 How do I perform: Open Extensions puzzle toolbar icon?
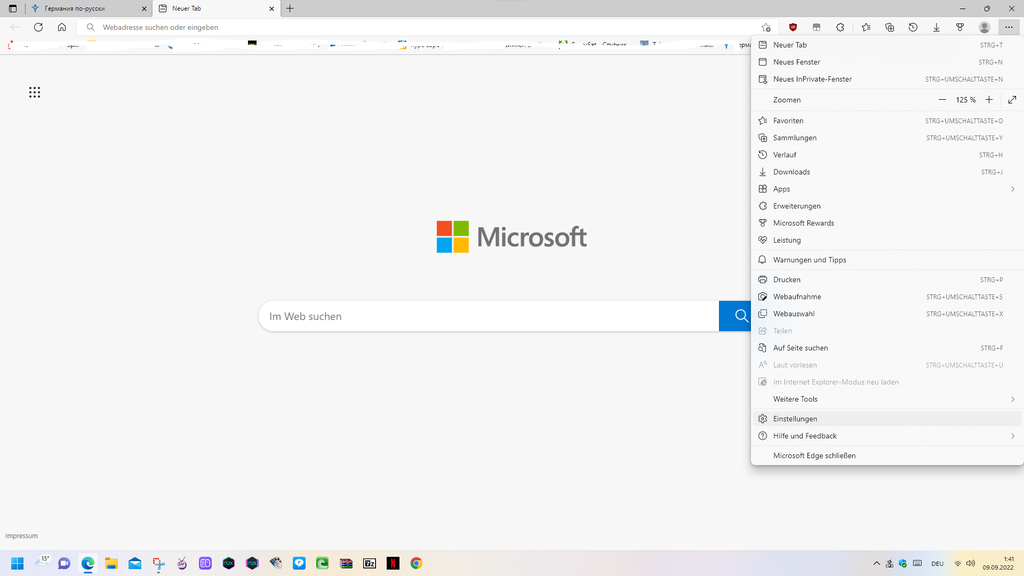tap(840, 27)
